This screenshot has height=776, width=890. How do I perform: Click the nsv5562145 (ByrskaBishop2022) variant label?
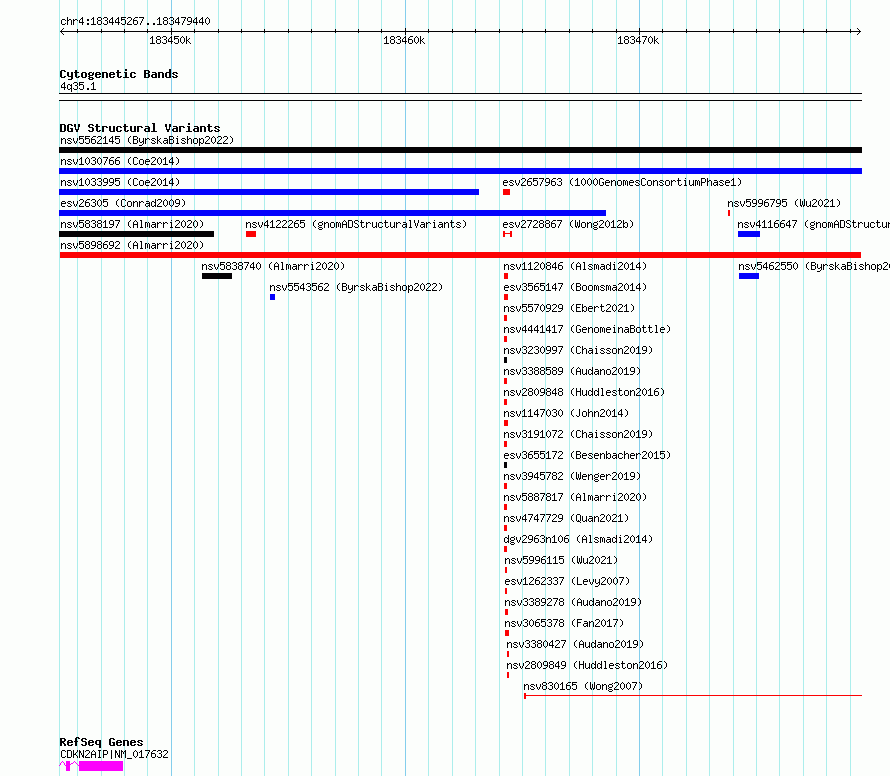147,140
